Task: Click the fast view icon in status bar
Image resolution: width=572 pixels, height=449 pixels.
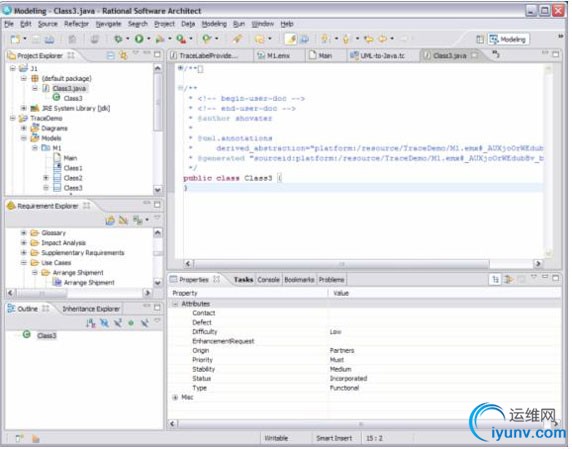Action: pyautogui.click(x=19, y=438)
